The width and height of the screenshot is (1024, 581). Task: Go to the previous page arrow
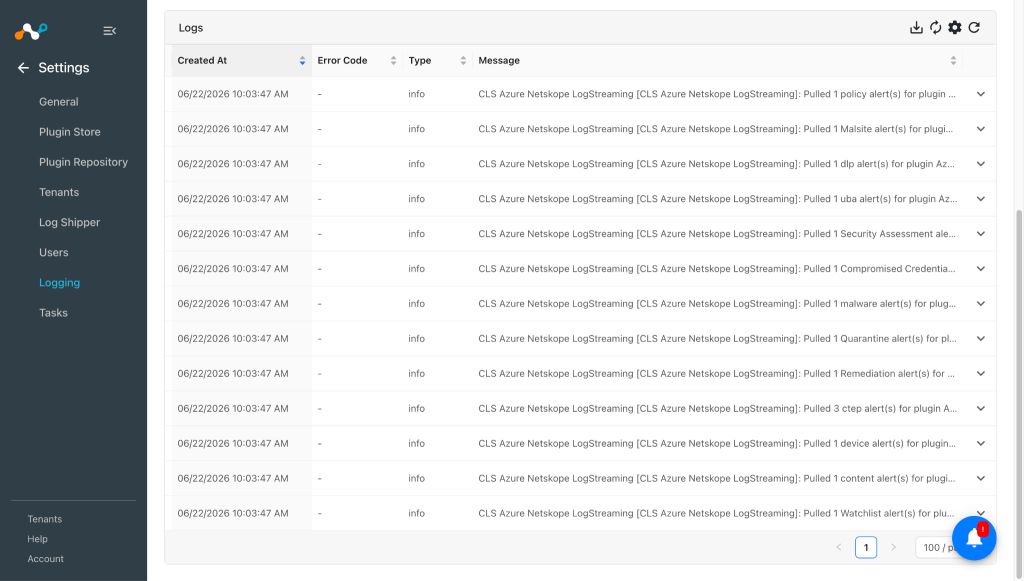pyautogui.click(x=839, y=547)
